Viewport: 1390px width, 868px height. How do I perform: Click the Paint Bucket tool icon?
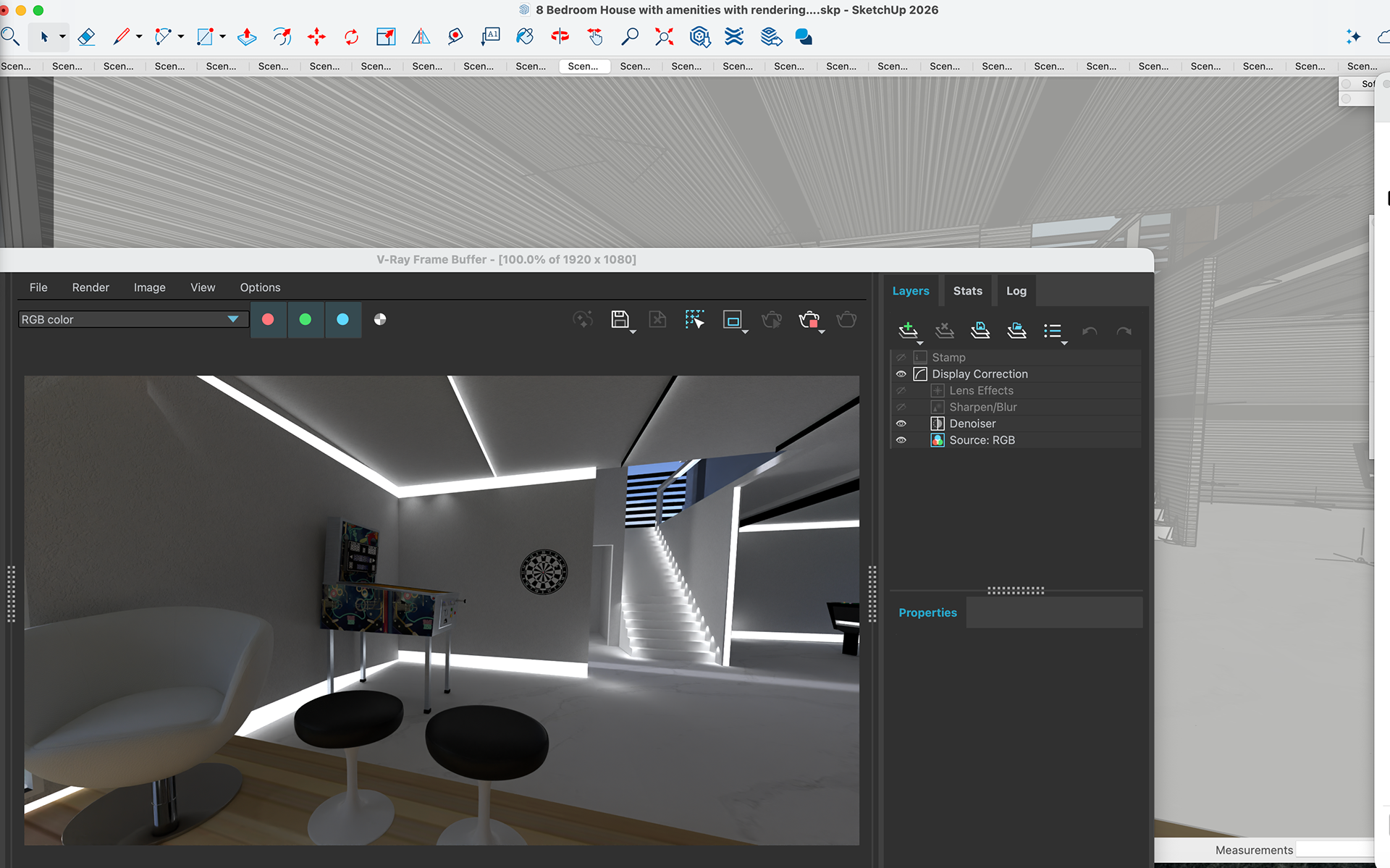tap(525, 36)
